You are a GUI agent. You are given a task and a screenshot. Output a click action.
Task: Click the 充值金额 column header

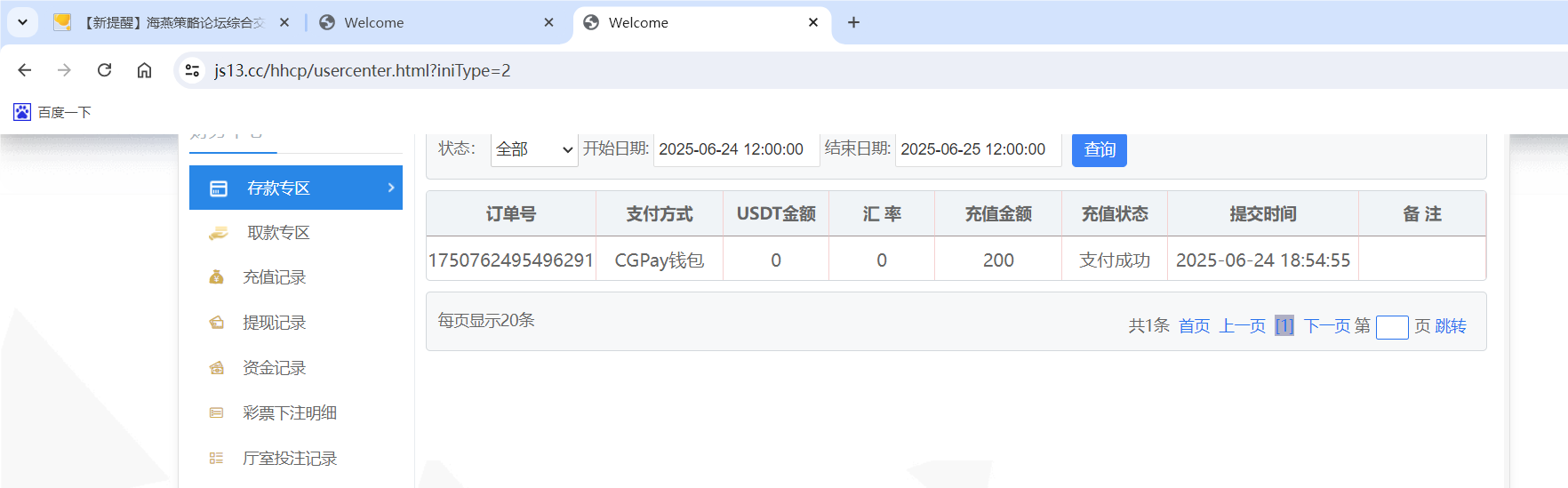998,214
